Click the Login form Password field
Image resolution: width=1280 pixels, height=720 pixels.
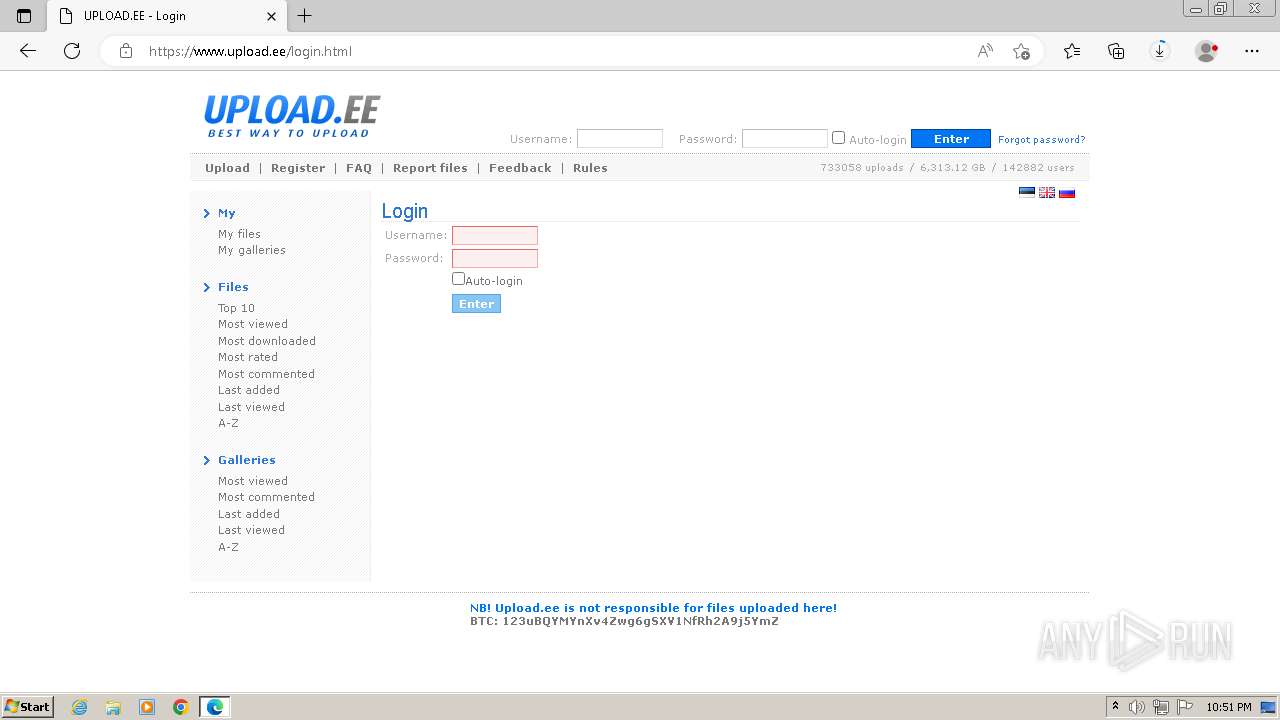495,258
